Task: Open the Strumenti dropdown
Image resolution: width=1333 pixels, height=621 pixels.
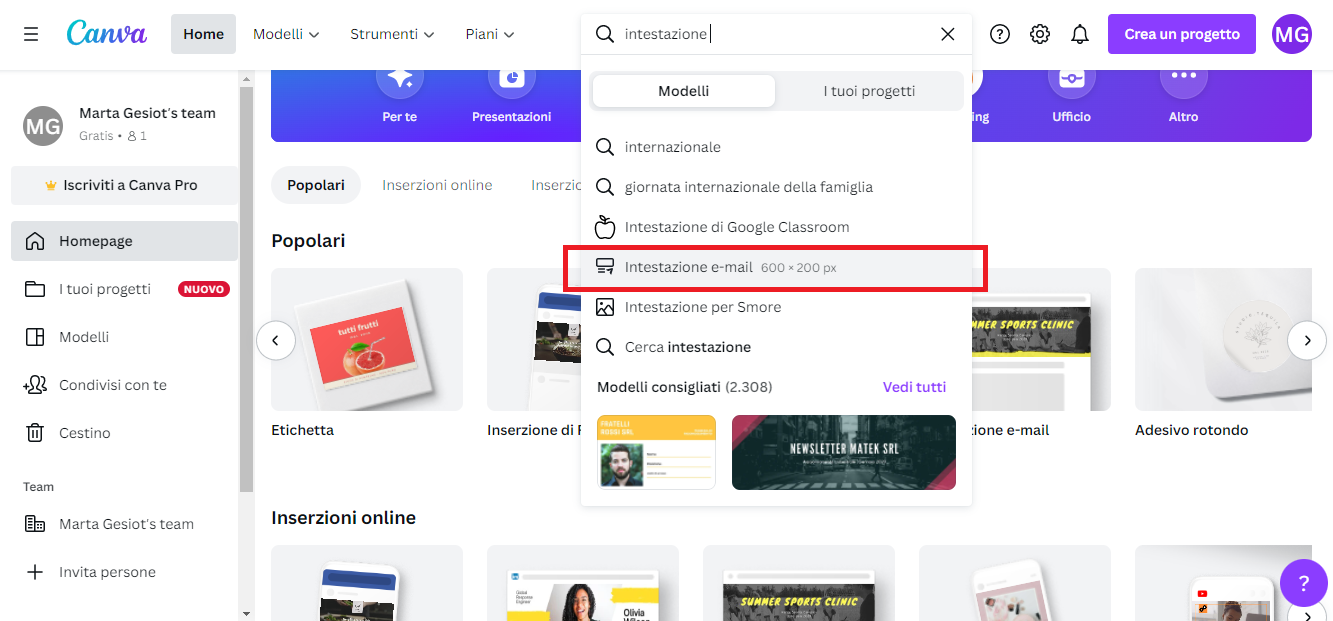Action: pos(391,33)
